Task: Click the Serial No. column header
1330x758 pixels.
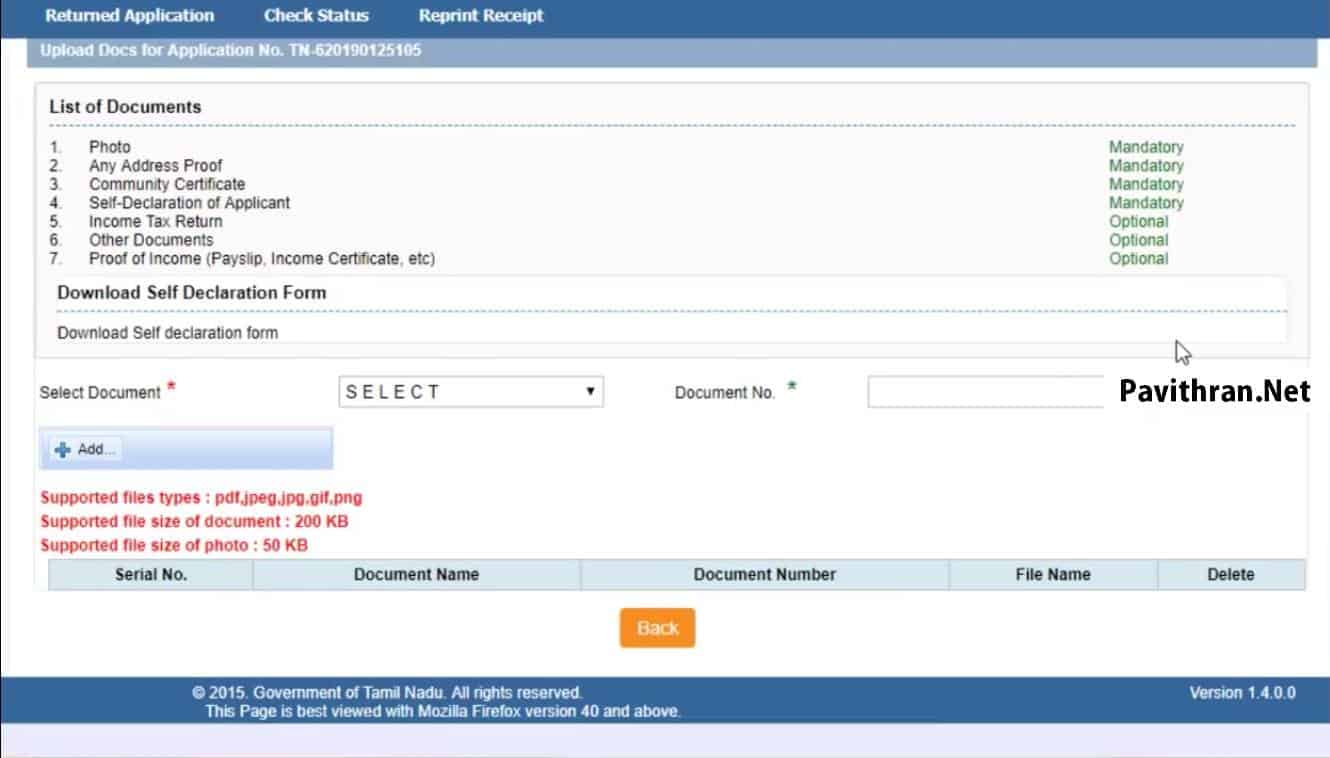Action: click(x=151, y=574)
